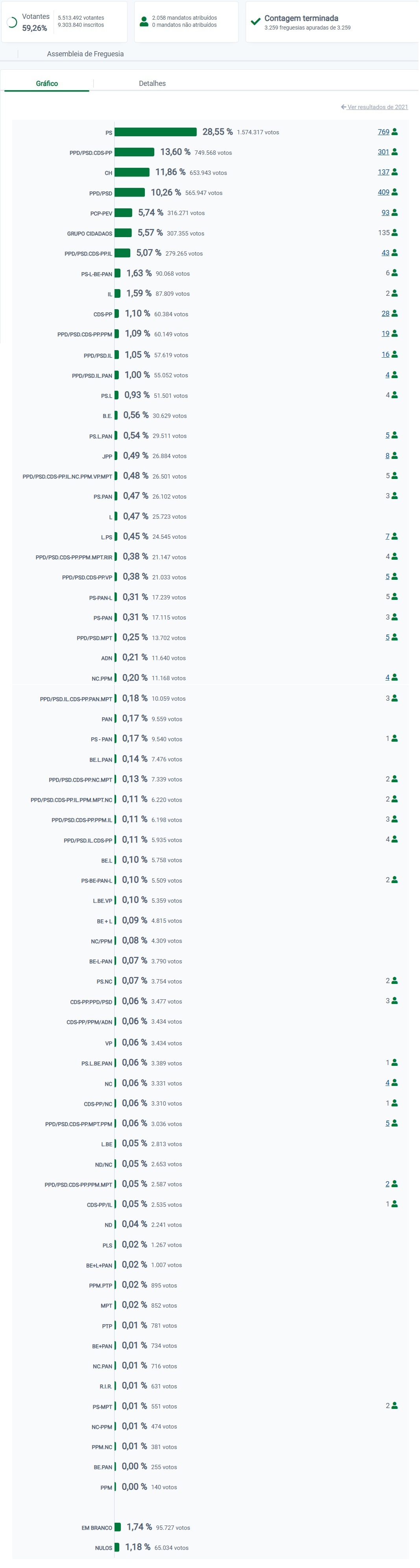Viewport: 420px width, 1568px height.
Task: Click the Assembleia de Freguesia heading
Action: click(x=85, y=54)
